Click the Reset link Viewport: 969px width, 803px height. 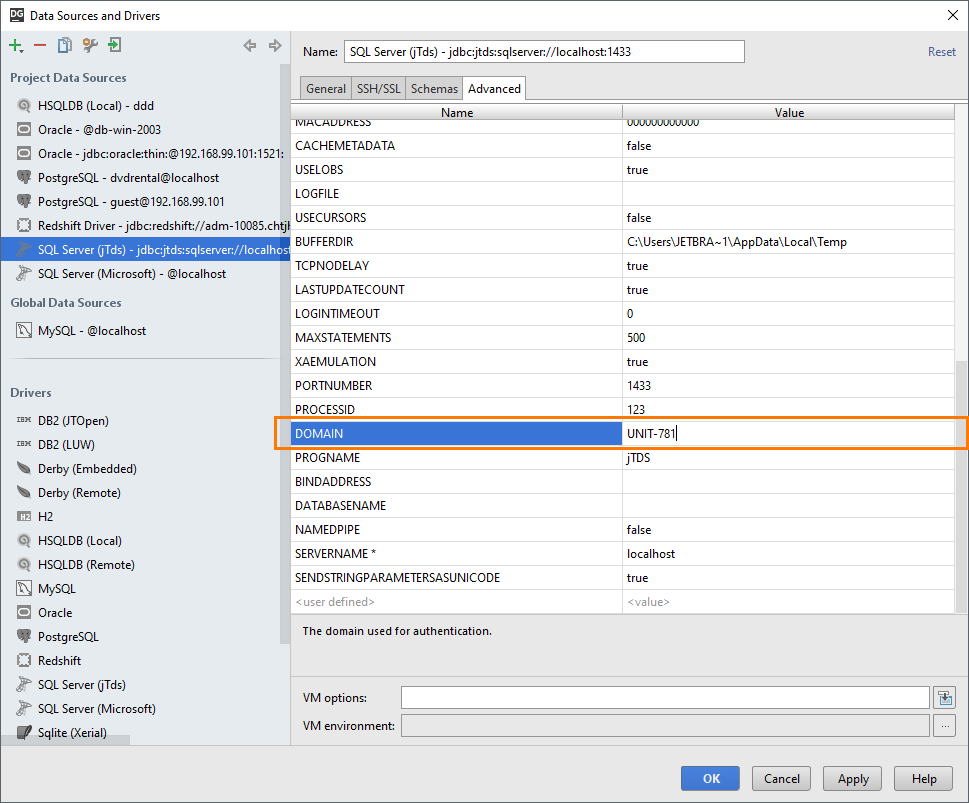pyautogui.click(x=941, y=52)
